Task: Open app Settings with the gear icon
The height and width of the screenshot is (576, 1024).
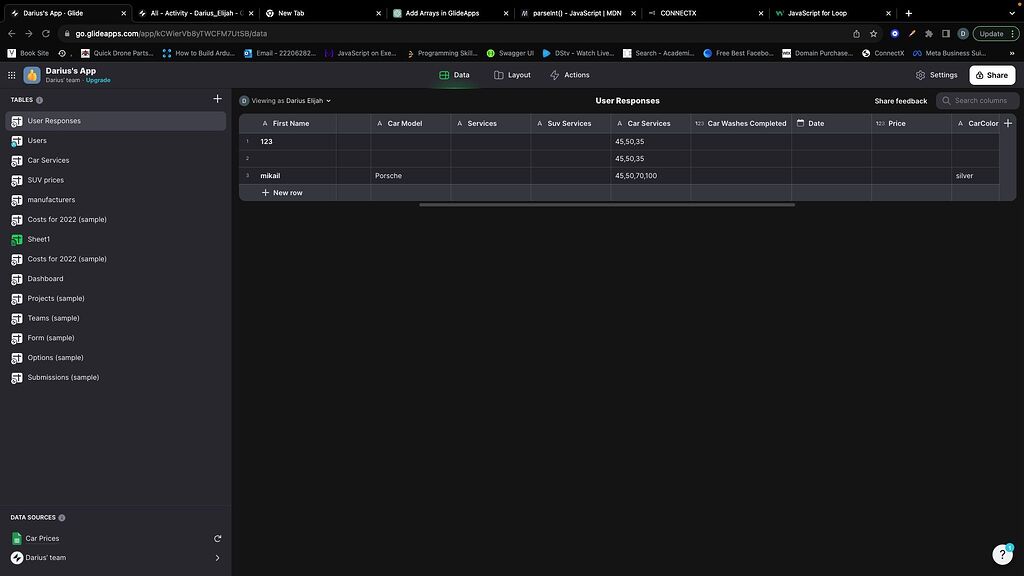Action: 937,74
